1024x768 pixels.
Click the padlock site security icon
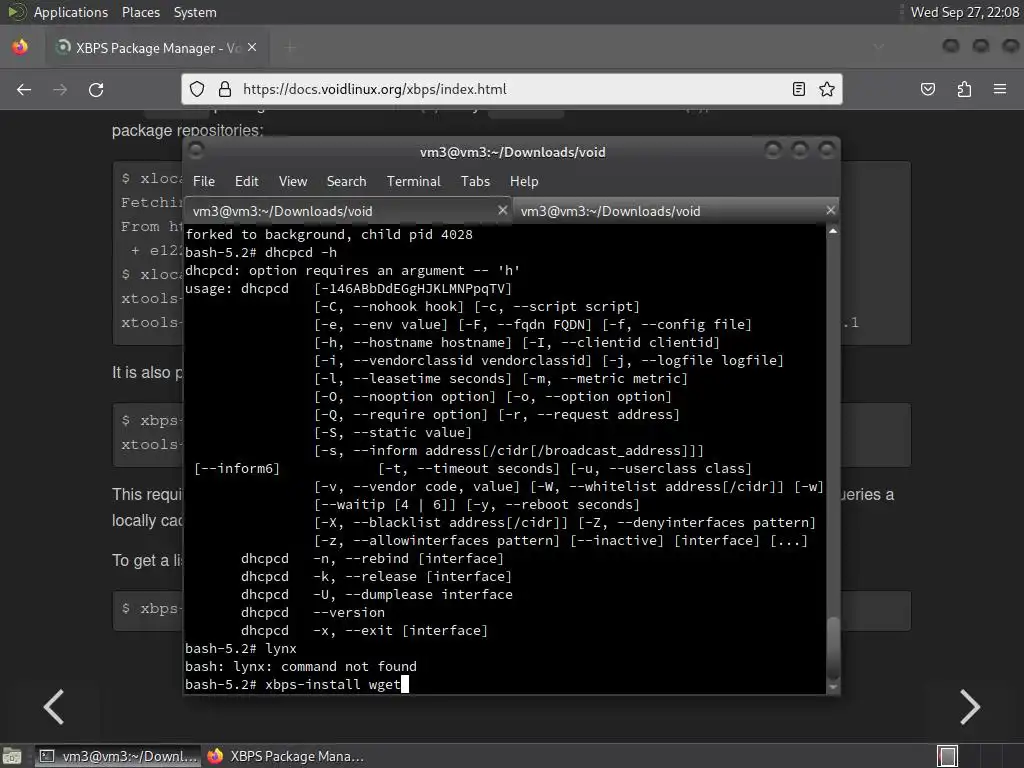tap(225, 89)
